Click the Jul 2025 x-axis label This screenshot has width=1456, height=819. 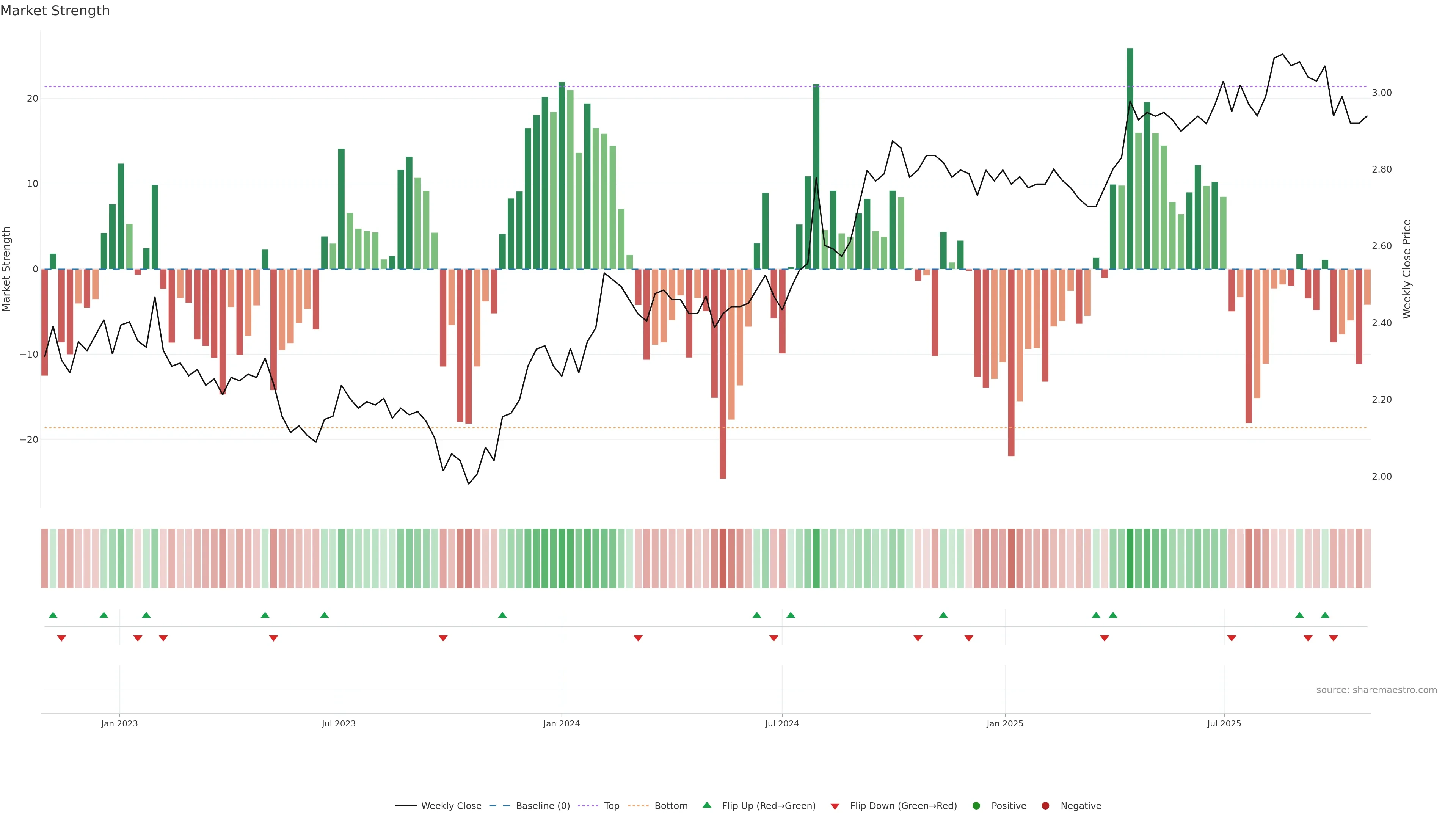click(1224, 723)
